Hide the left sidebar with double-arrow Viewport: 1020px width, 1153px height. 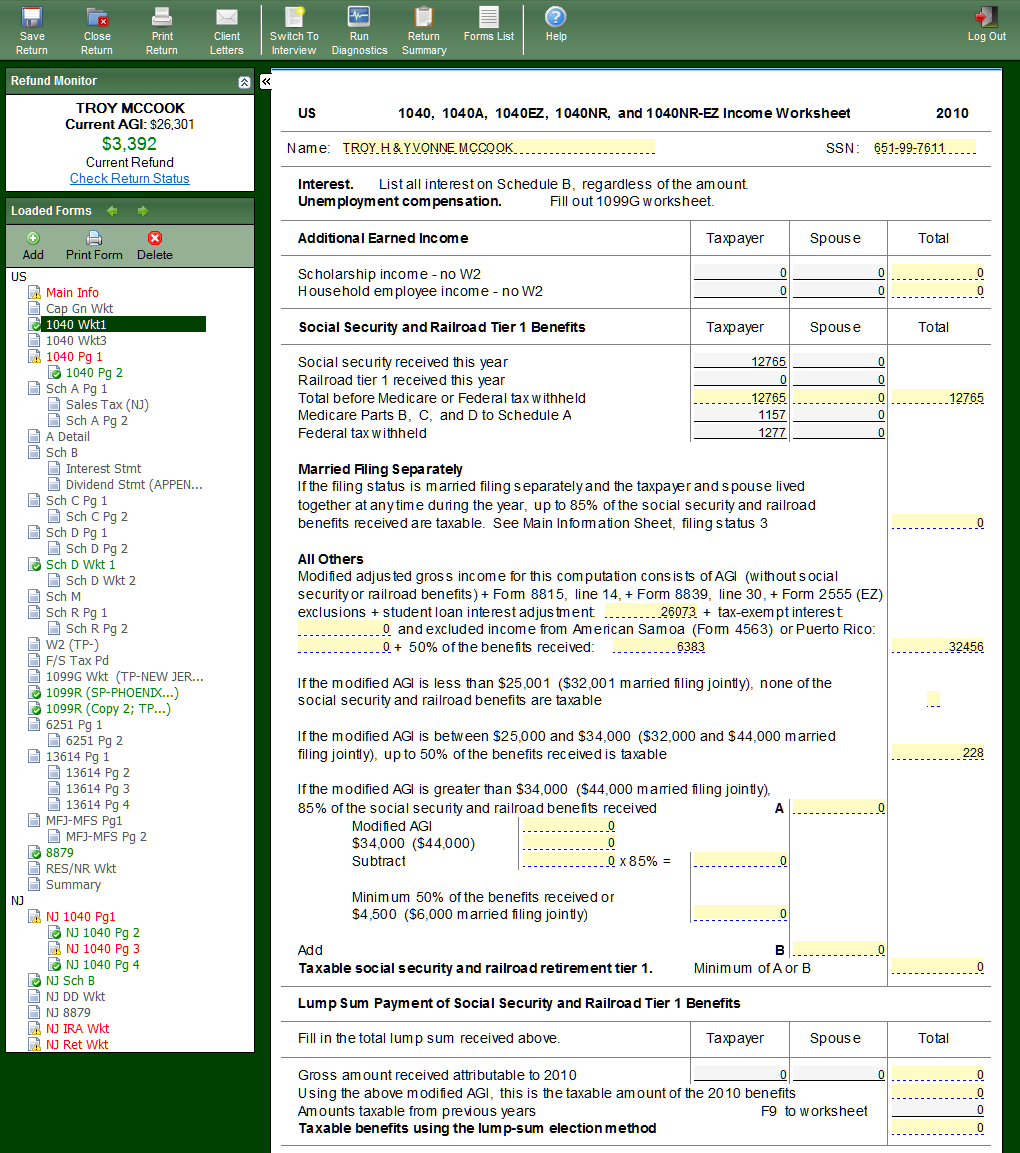pyautogui.click(x=266, y=81)
